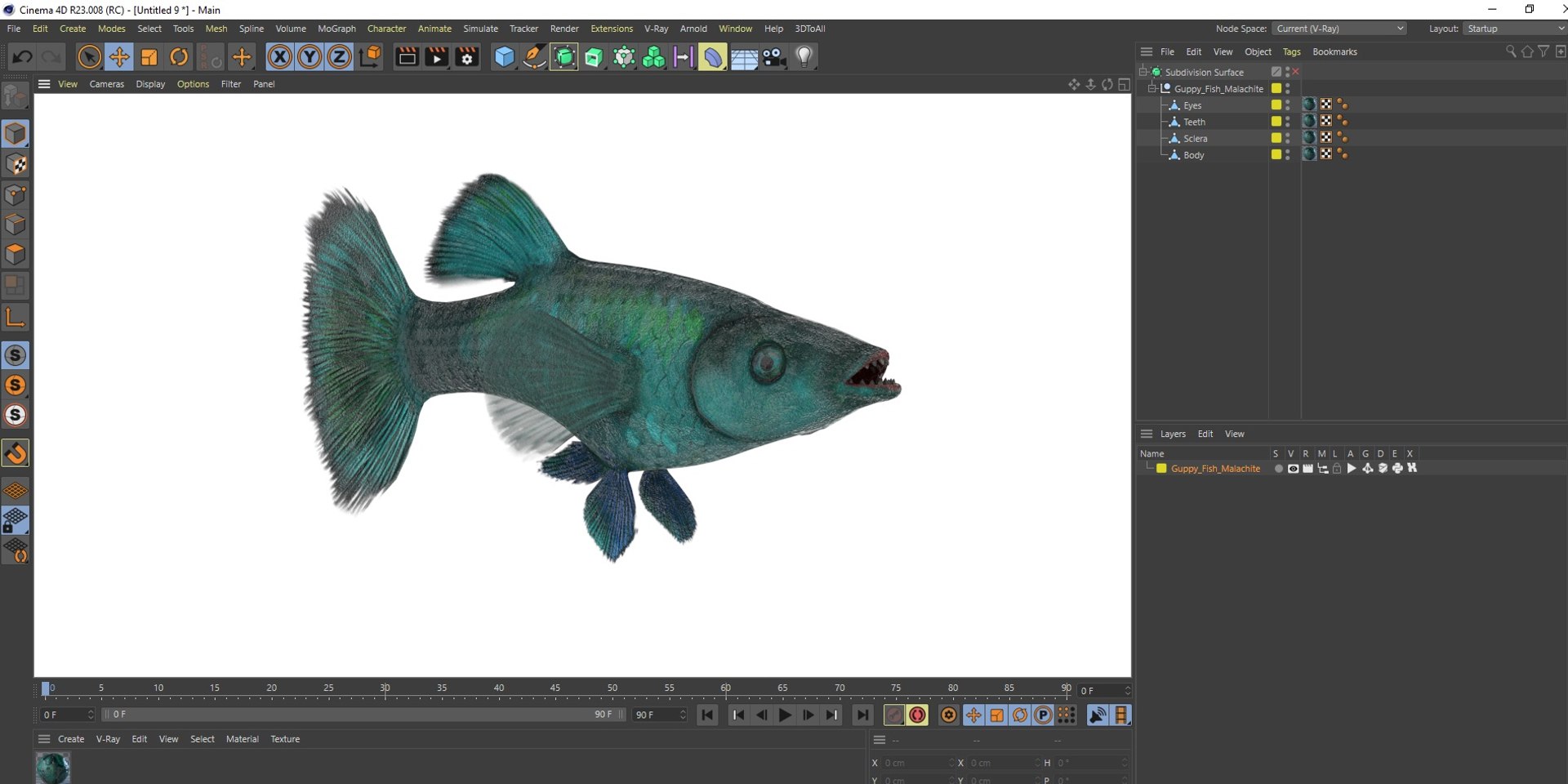Click the Bend deformer icon
1568x784 pixels.
pyautogui.click(x=713, y=57)
